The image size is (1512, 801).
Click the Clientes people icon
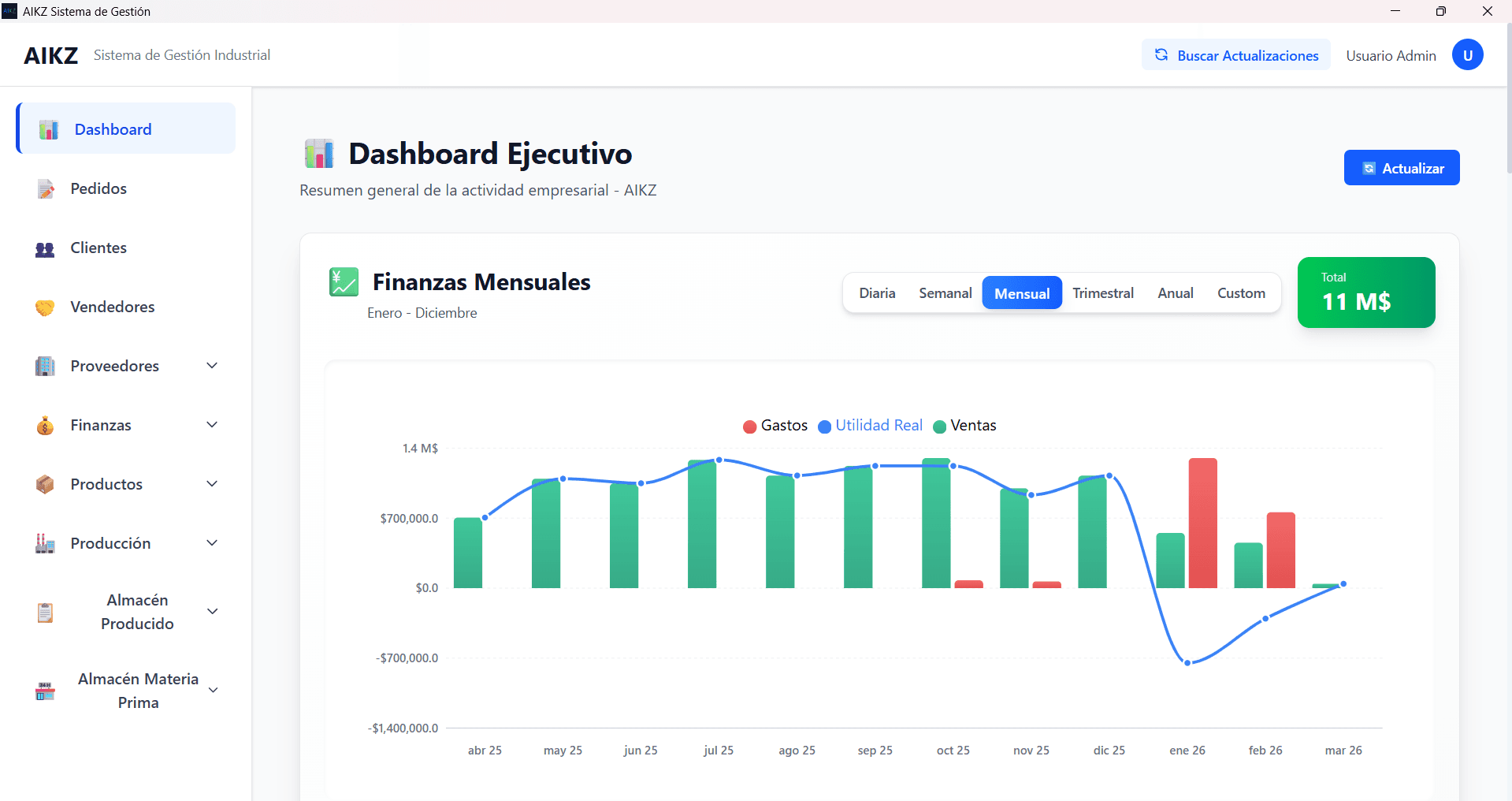45,249
